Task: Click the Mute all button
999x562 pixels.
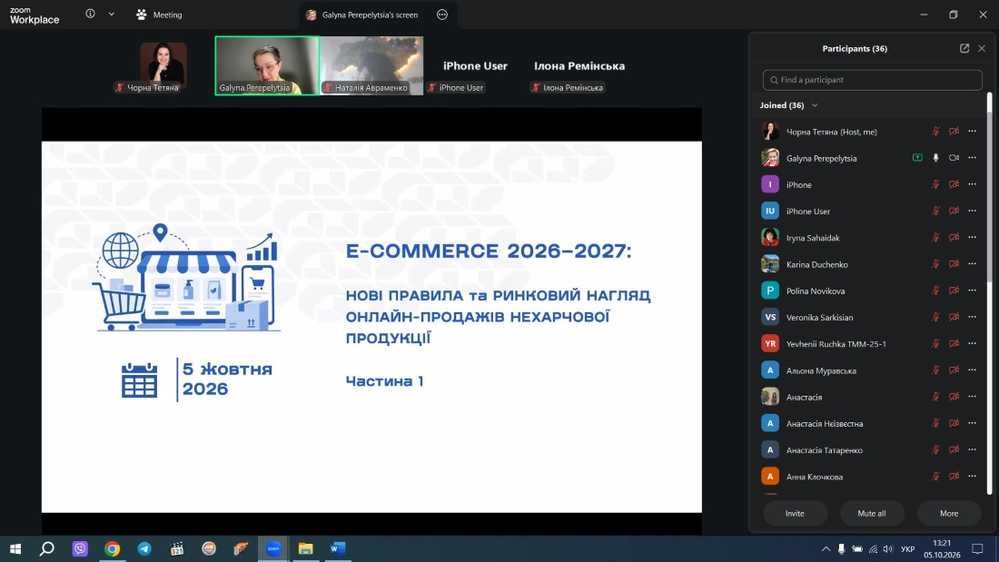Action: [872, 514]
